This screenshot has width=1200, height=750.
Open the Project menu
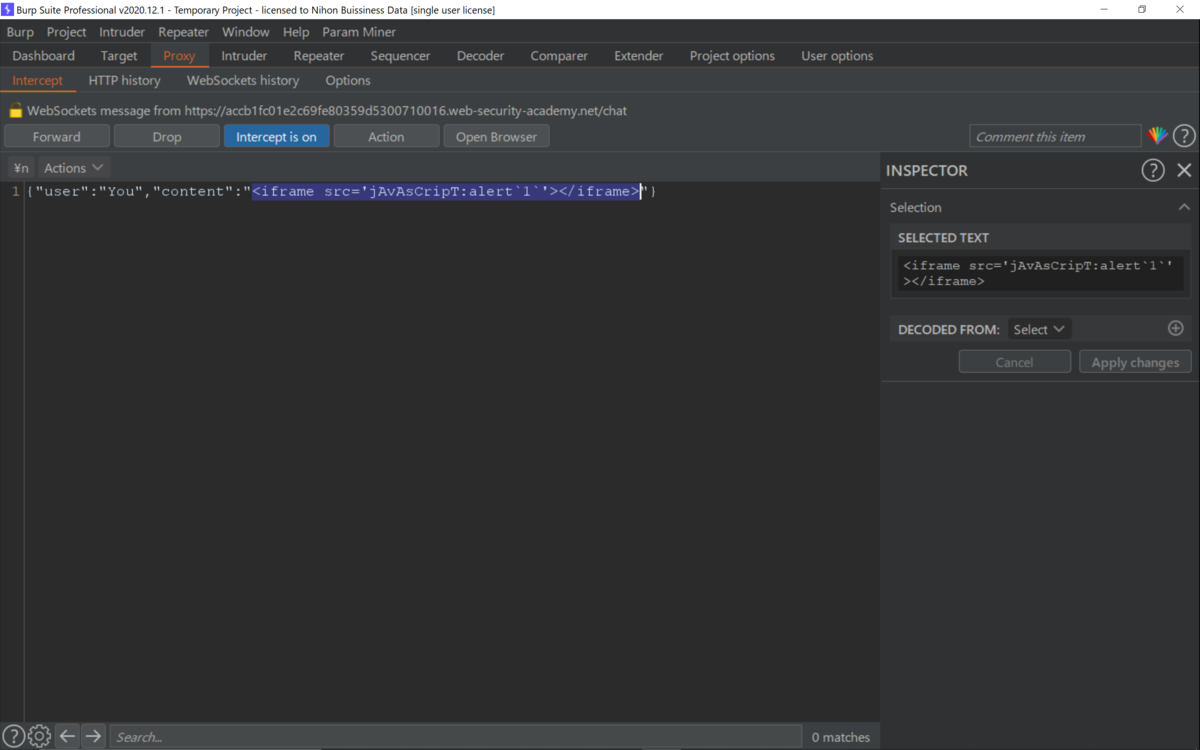pos(66,32)
